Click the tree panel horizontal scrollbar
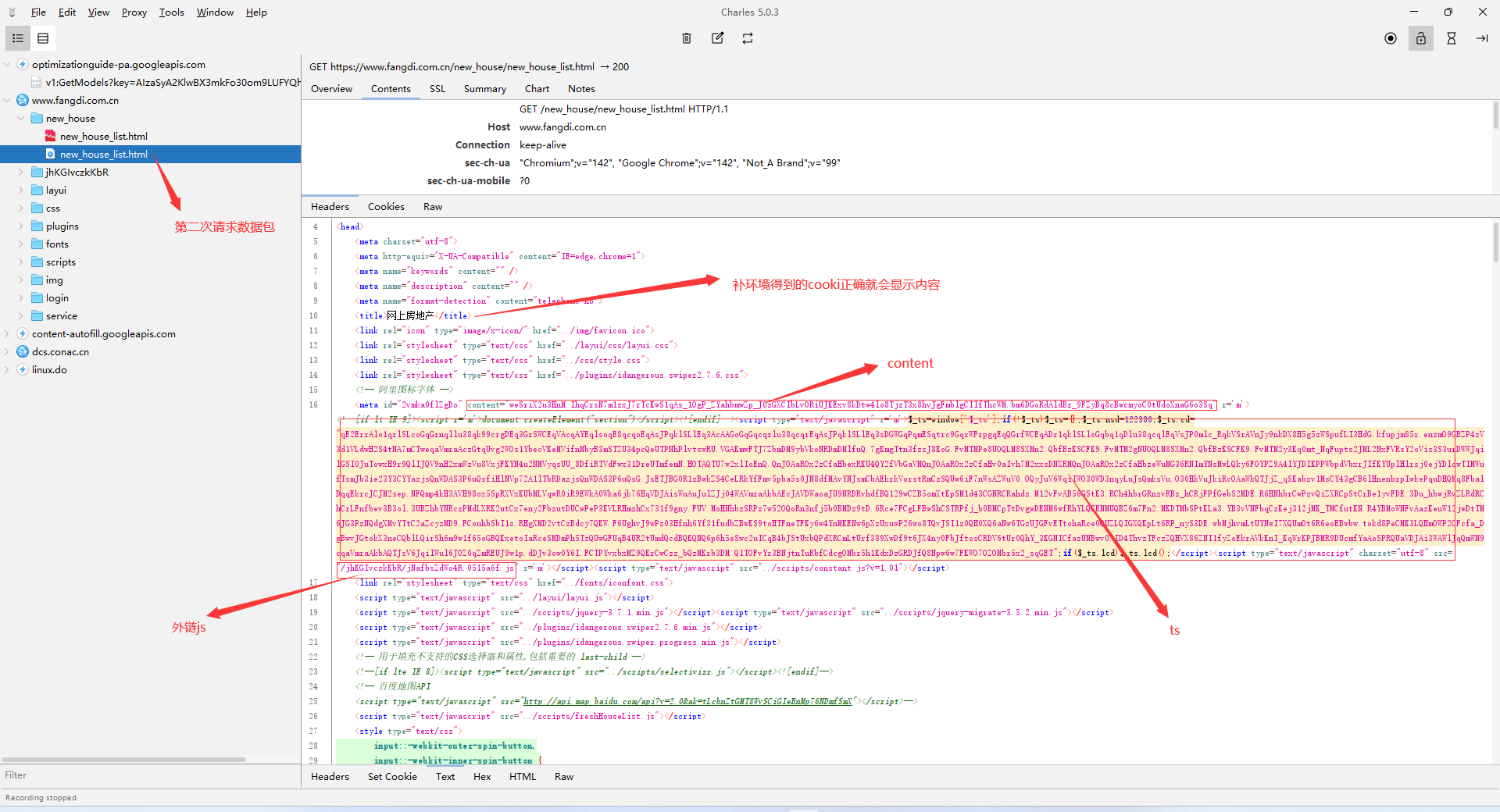Viewport: 1500px width, 812px height. pos(124,760)
